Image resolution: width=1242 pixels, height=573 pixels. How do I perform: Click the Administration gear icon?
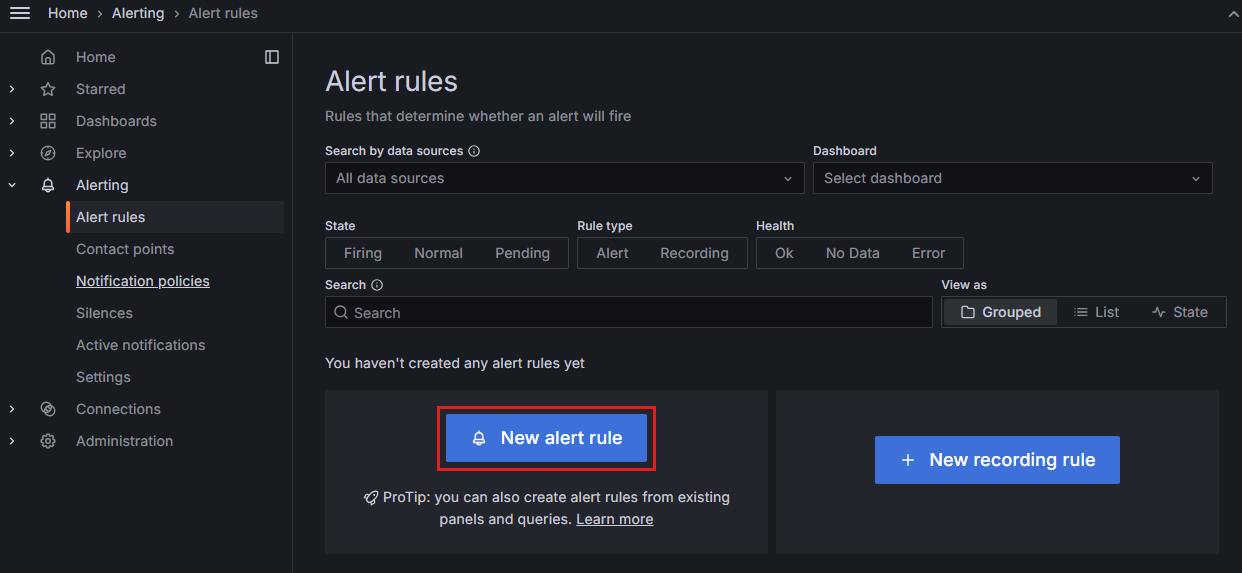tap(48, 441)
